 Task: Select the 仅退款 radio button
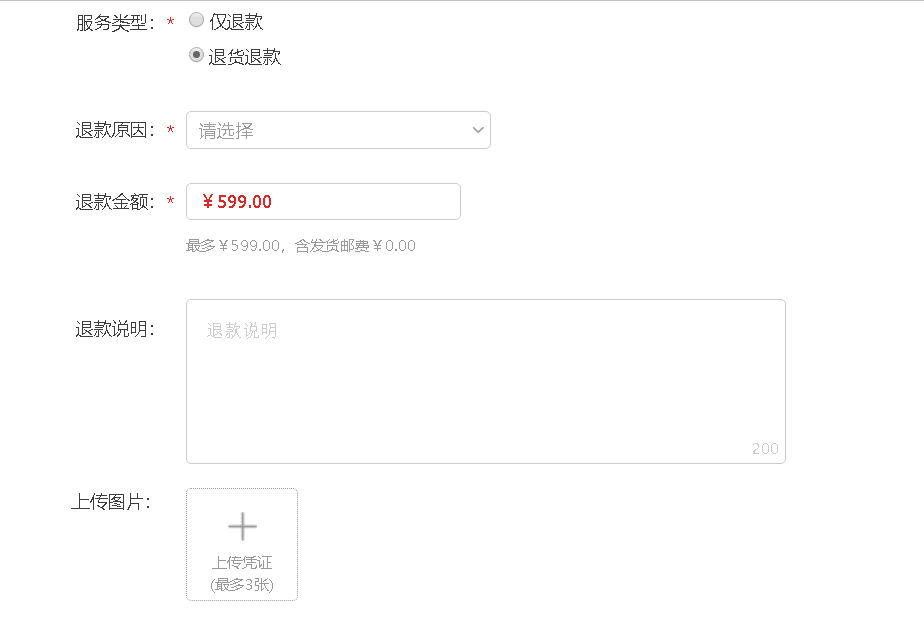196,20
